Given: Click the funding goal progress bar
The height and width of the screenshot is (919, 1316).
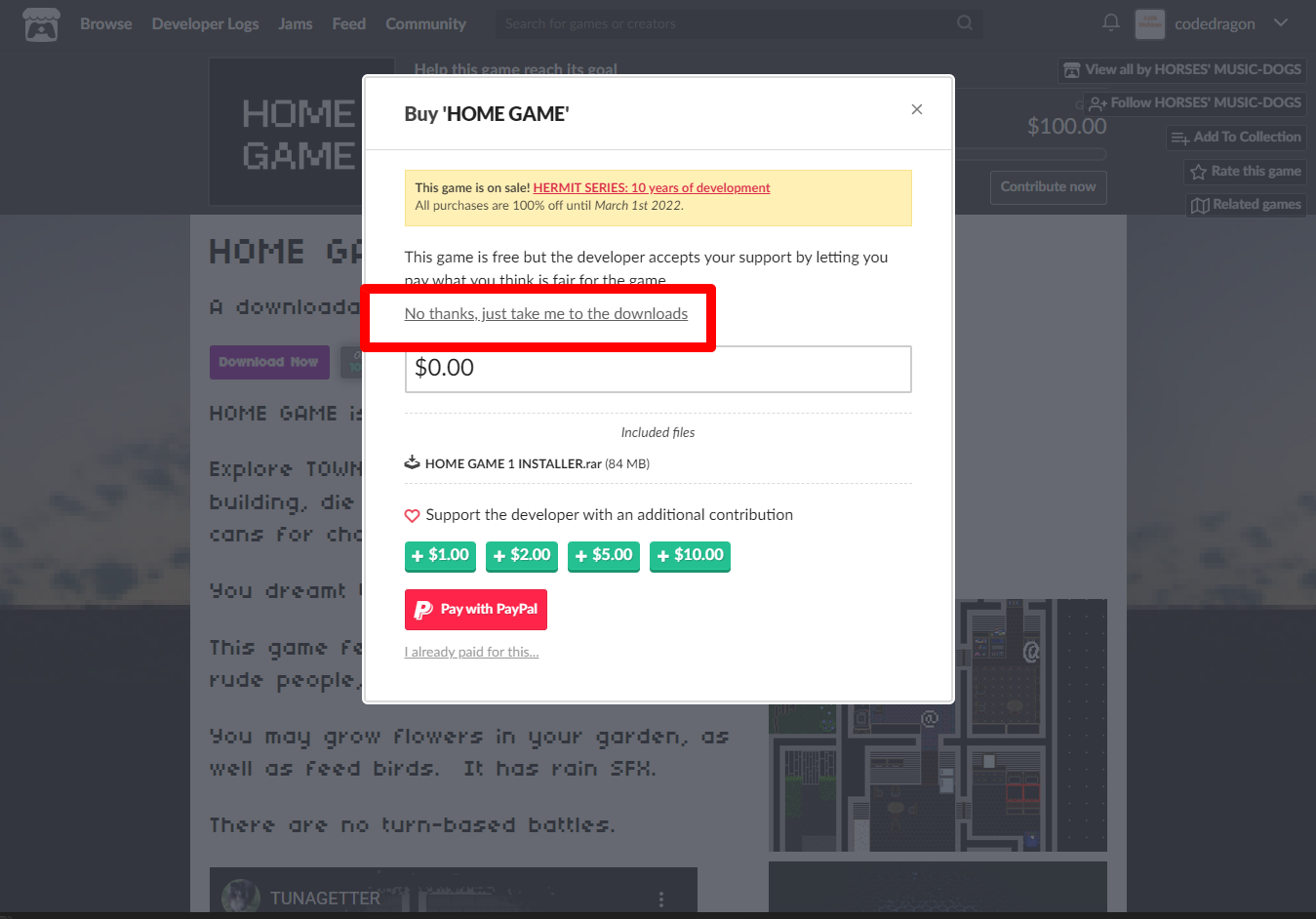Looking at the screenshot, I should 1030,154.
